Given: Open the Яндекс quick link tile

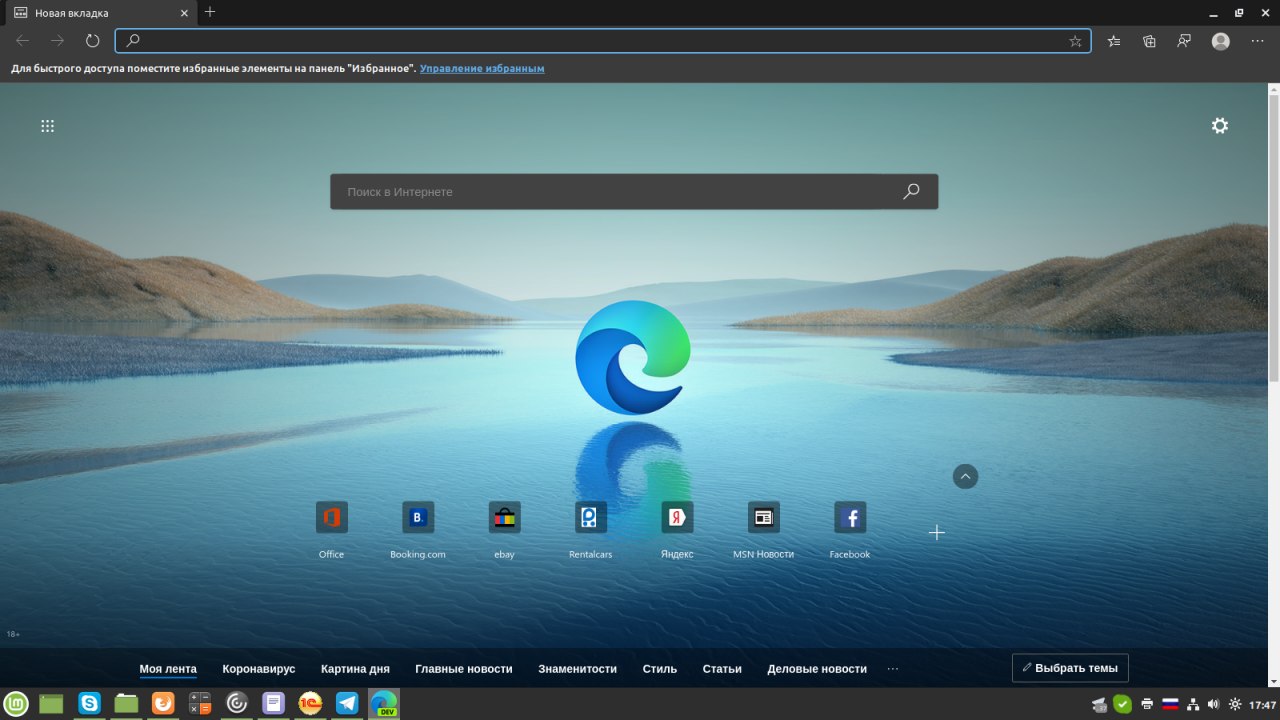Looking at the screenshot, I should tap(677, 530).
